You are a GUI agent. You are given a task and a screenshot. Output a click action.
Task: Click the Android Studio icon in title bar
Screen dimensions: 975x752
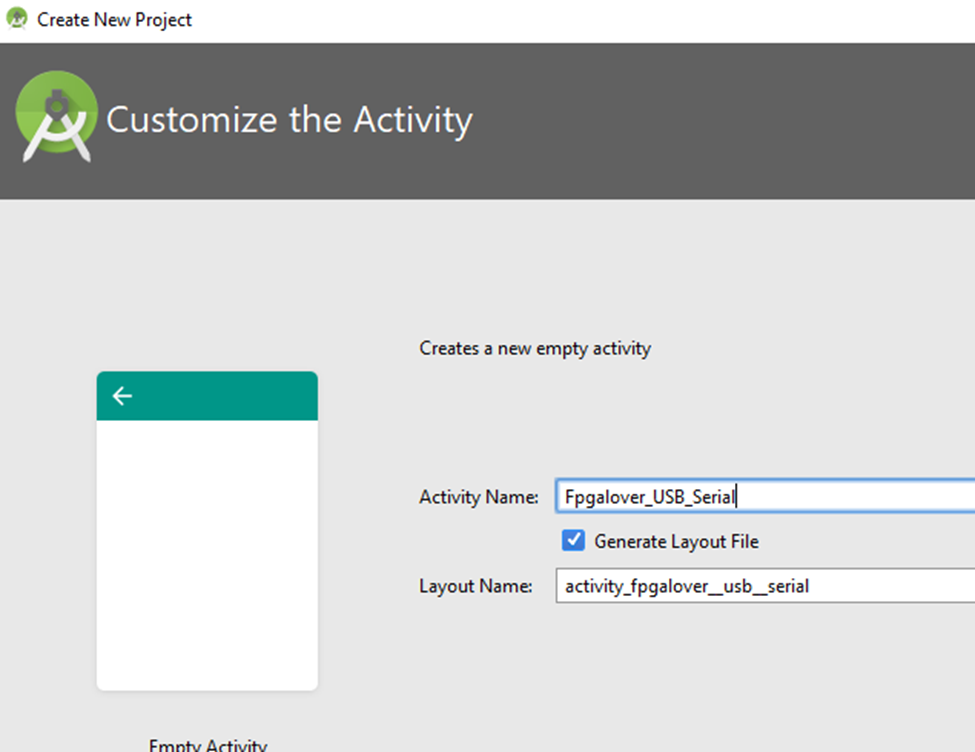click(x=17, y=19)
